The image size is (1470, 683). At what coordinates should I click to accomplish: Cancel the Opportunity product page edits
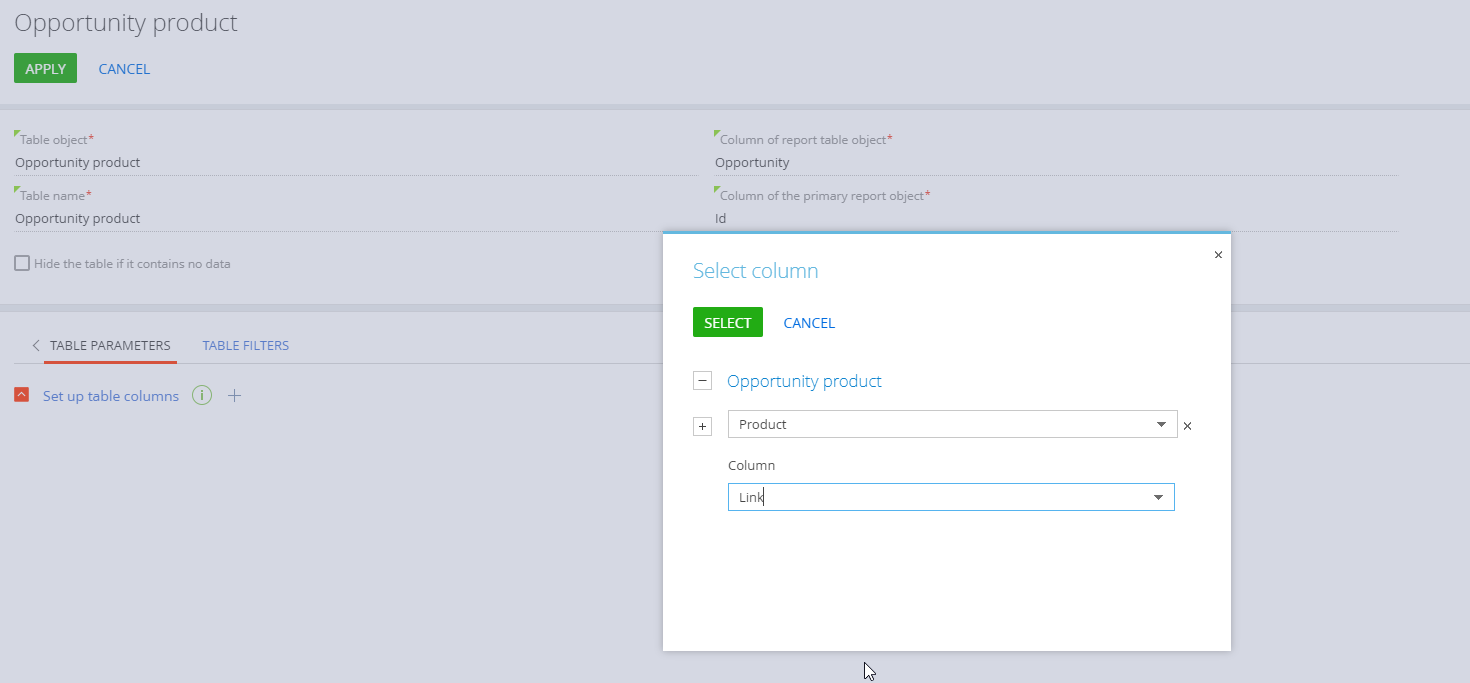click(124, 69)
